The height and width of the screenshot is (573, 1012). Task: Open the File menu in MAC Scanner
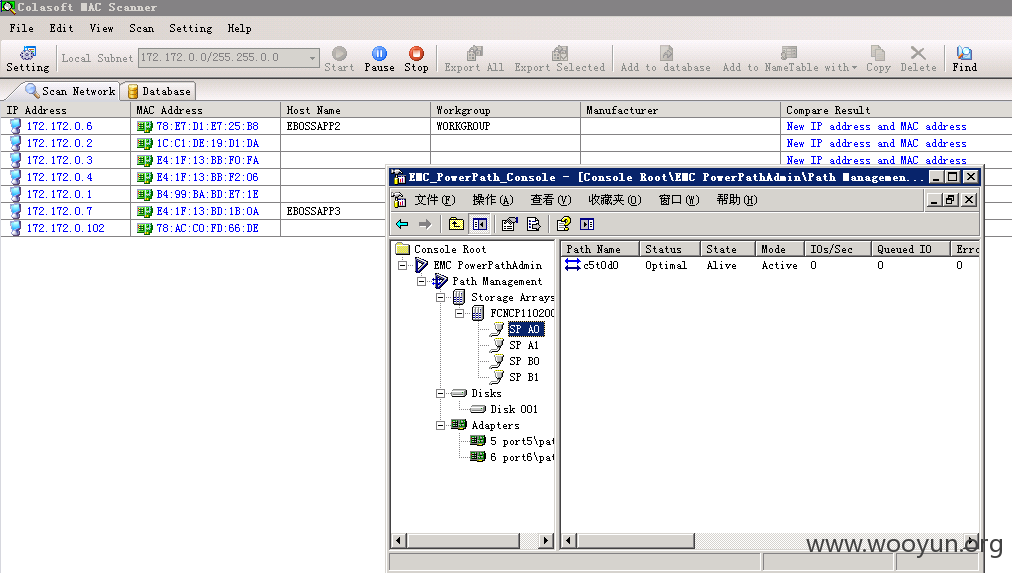[21, 28]
